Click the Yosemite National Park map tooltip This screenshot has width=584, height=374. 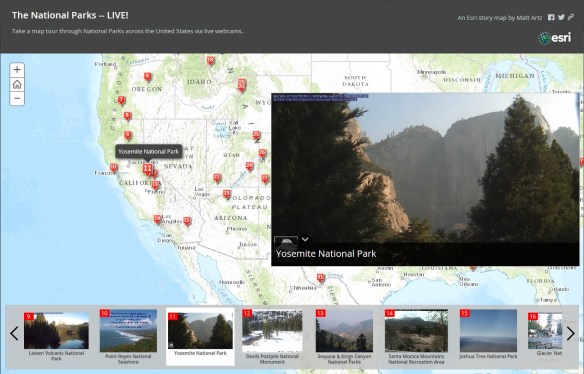point(149,152)
